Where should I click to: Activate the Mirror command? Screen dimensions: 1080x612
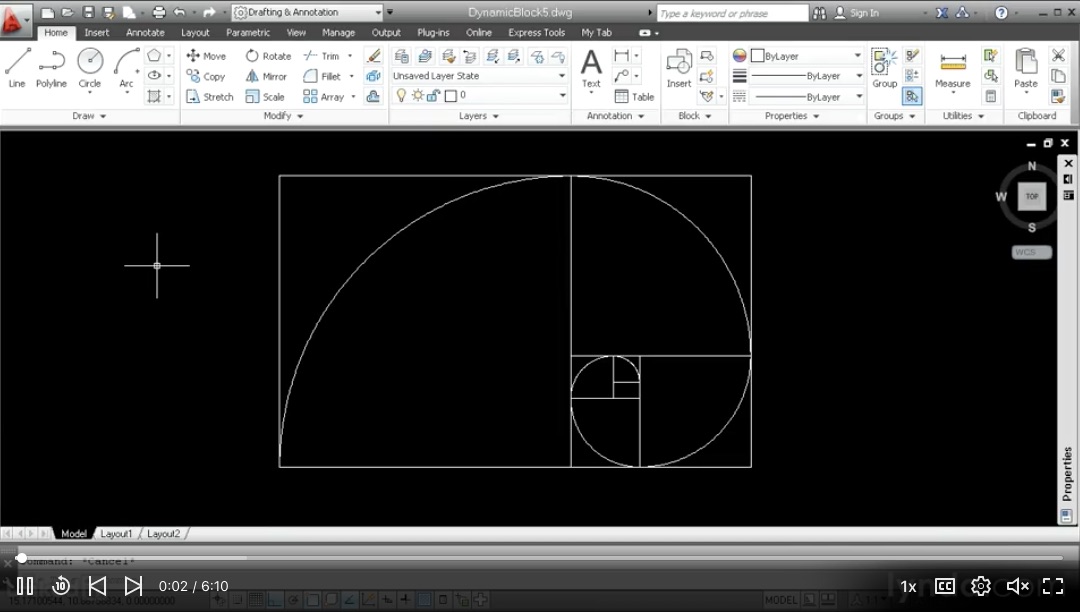tap(266, 76)
